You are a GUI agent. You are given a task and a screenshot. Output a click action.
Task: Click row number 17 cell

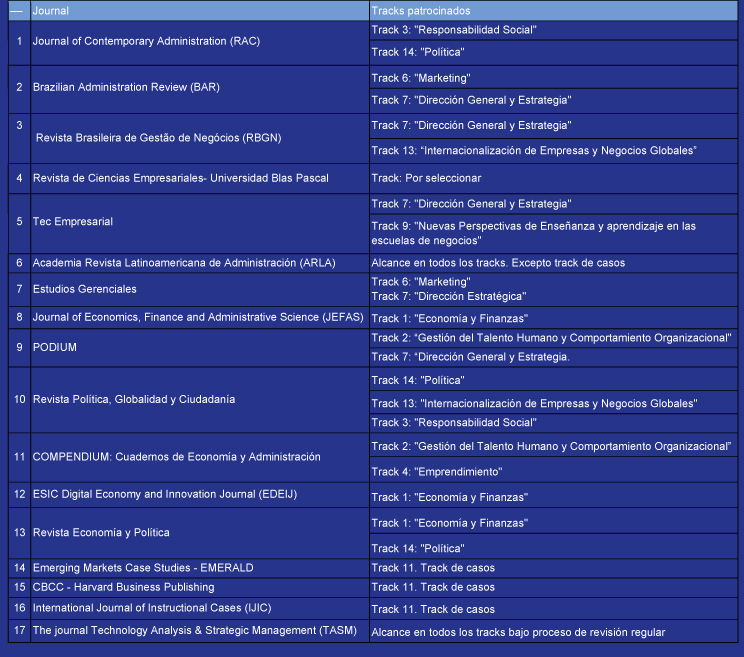click(19, 631)
